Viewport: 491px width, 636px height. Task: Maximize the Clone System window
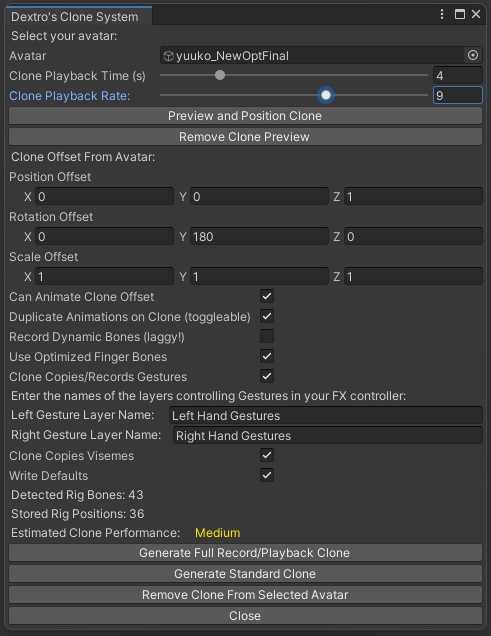459,15
